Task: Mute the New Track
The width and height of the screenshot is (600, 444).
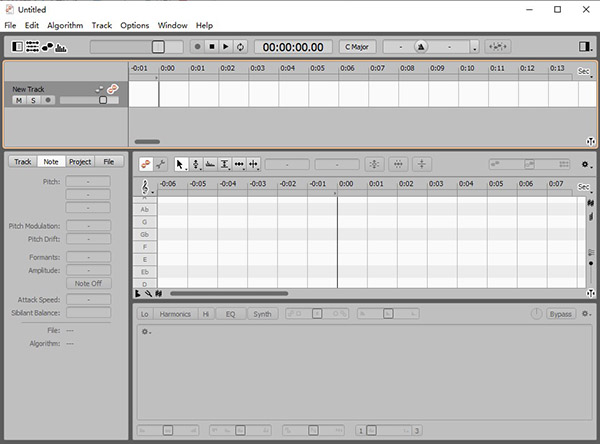Action: tap(19, 100)
